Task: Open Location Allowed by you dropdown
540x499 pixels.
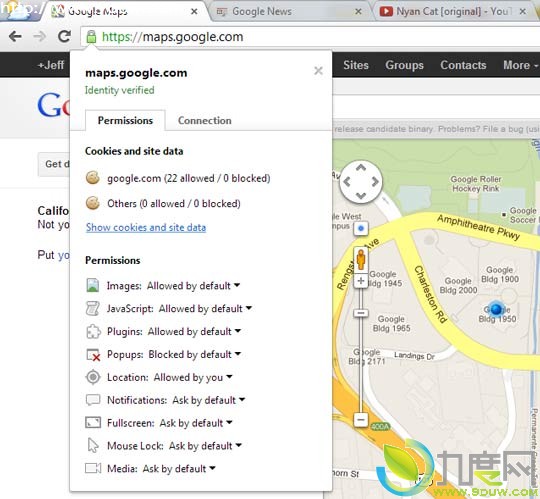Action: 193,377
